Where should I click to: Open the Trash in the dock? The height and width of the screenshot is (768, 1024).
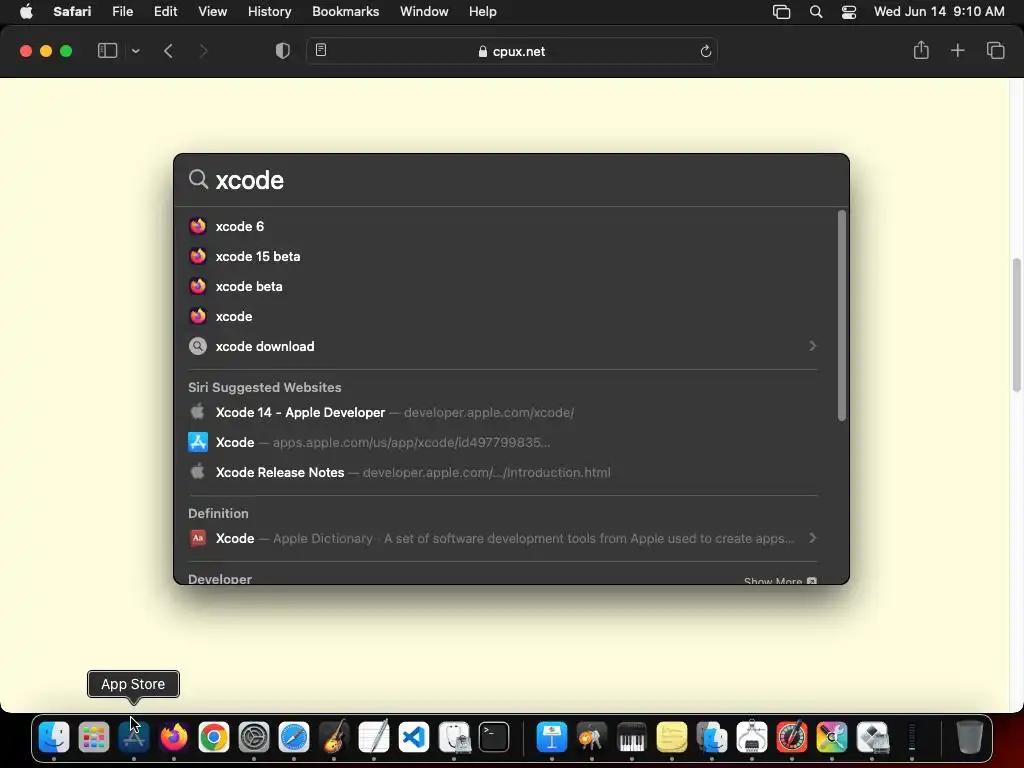pyautogui.click(x=969, y=737)
